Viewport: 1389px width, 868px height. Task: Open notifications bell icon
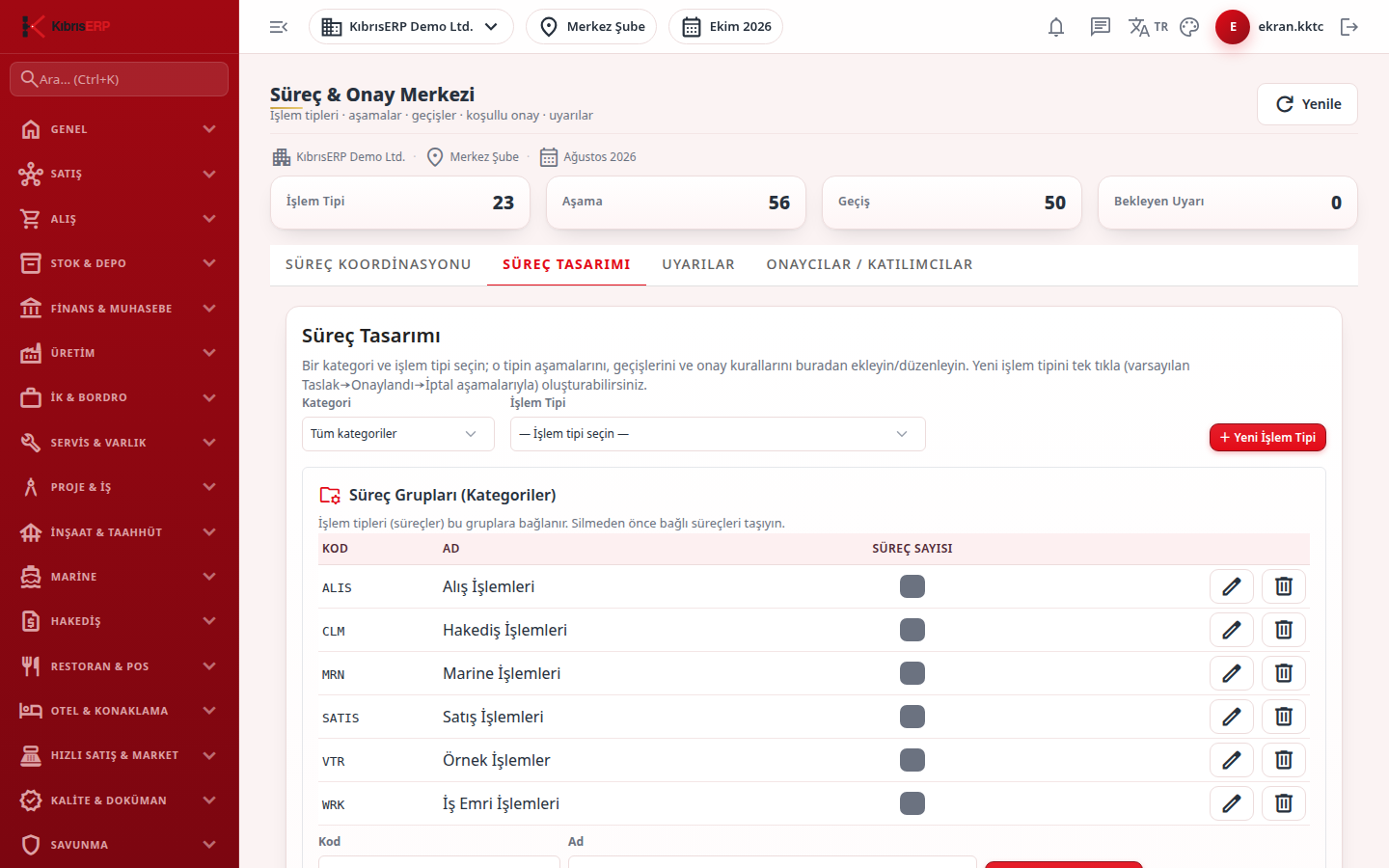pyautogui.click(x=1056, y=27)
